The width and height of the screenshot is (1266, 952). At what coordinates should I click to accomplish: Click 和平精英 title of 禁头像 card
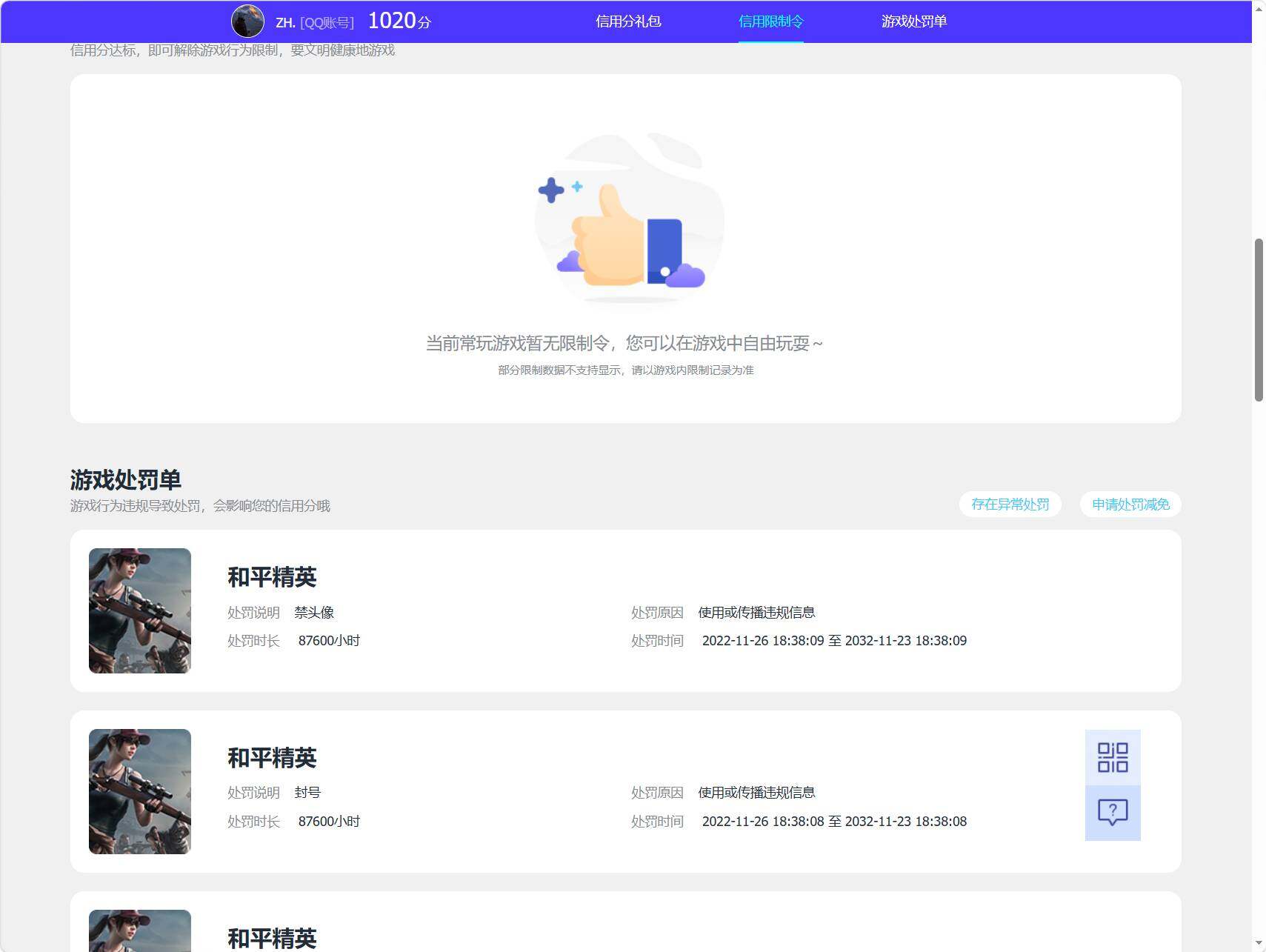pos(272,577)
